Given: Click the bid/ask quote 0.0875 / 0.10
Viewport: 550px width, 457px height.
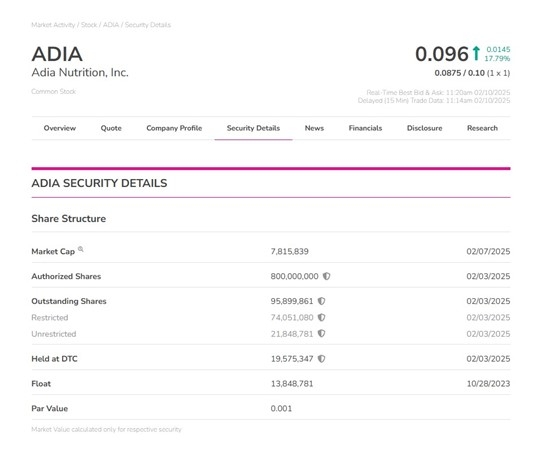Looking at the screenshot, I should point(460,73).
